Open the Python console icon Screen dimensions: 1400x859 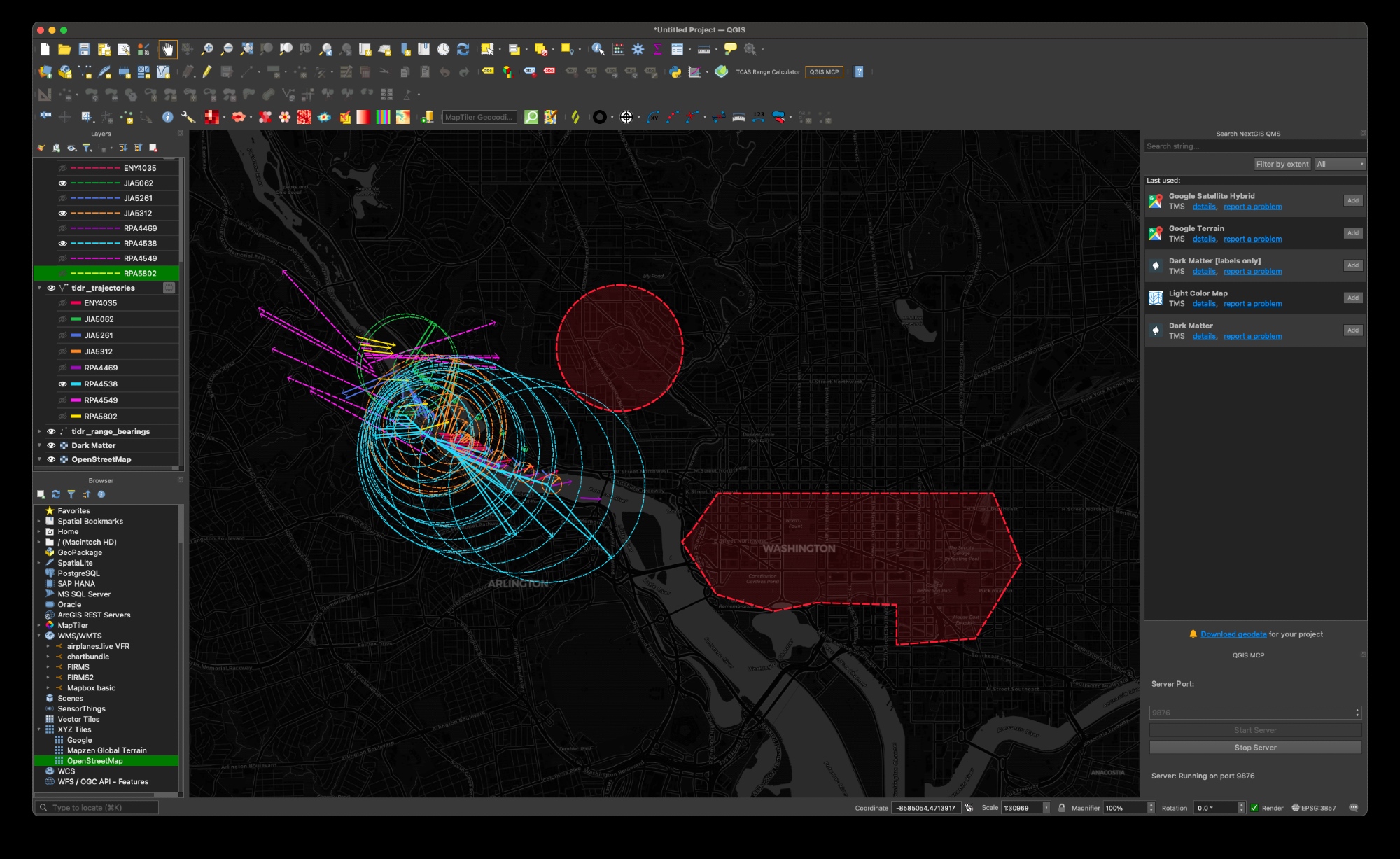pos(675,71)
